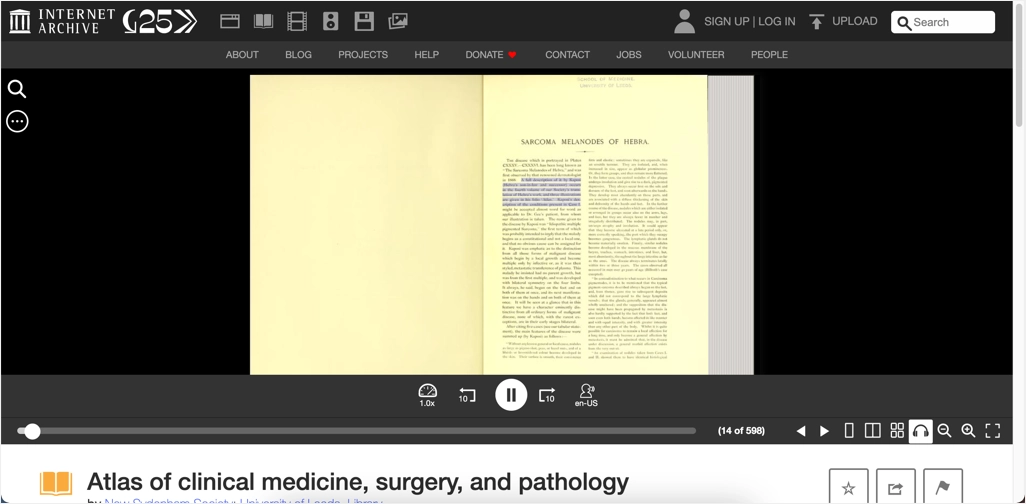Flag this item with the flag button
This screenshot has width=1026, height=504.
pyautogui.click(x=943, y=488)
